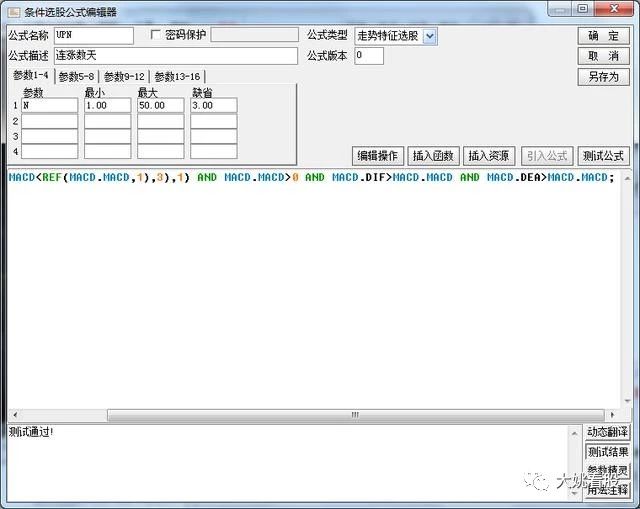The height and width of the screenshot is (509, 640).
Task: Click the parameter 2 maximum field
Action: [x=161, y=121]
